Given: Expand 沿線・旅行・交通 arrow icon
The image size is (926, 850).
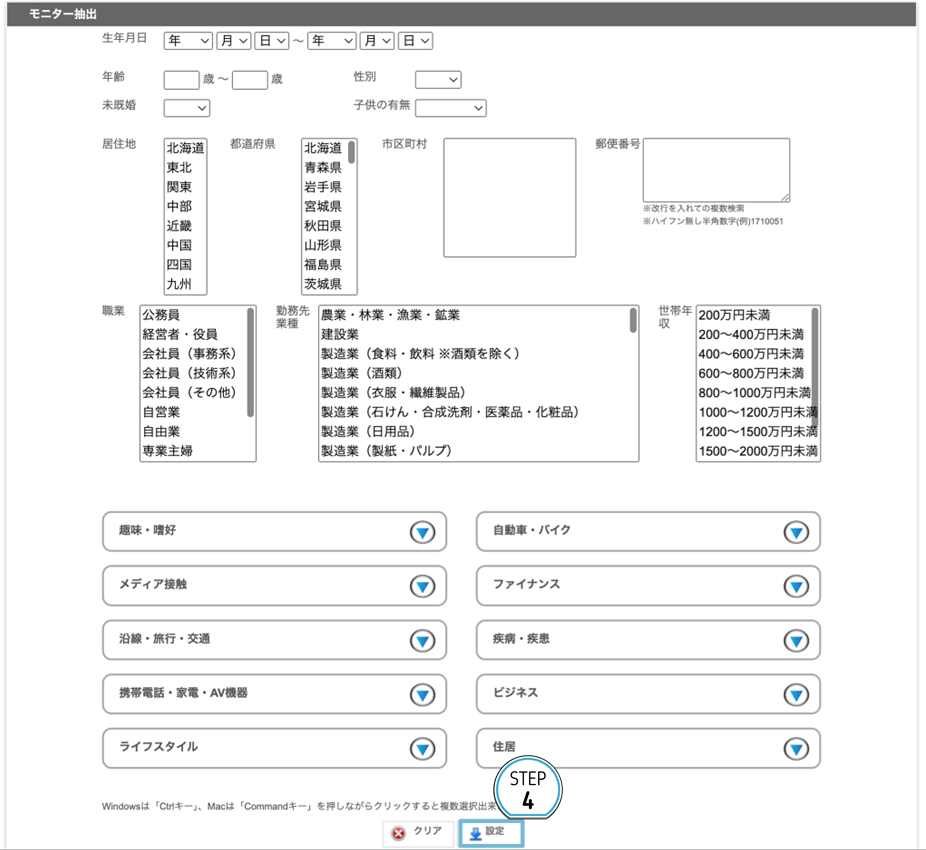Looking at the screenshot, I should [x=422, y=640].
